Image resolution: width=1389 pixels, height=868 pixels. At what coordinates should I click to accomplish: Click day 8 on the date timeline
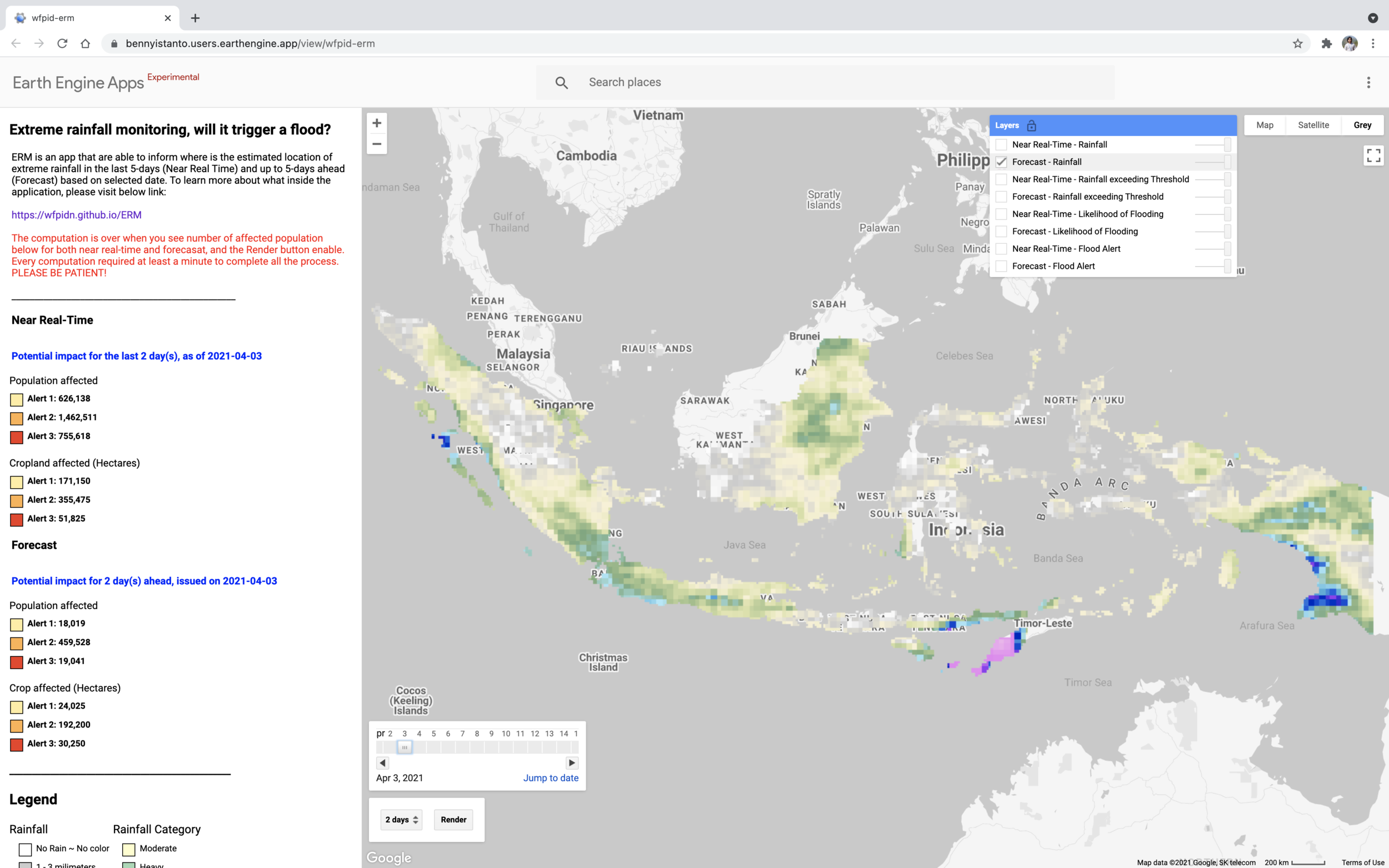477,734
